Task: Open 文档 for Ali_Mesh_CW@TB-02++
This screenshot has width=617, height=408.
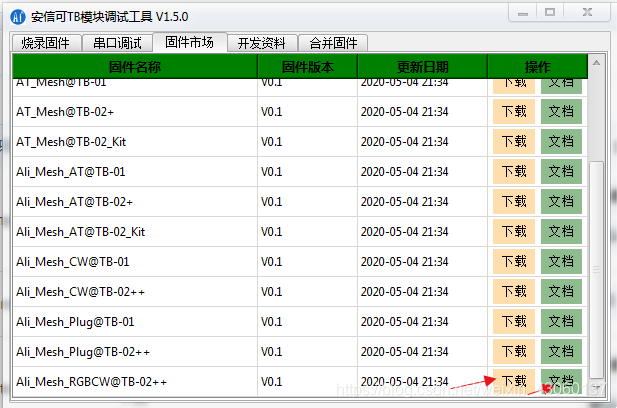Action: point(561,292)
